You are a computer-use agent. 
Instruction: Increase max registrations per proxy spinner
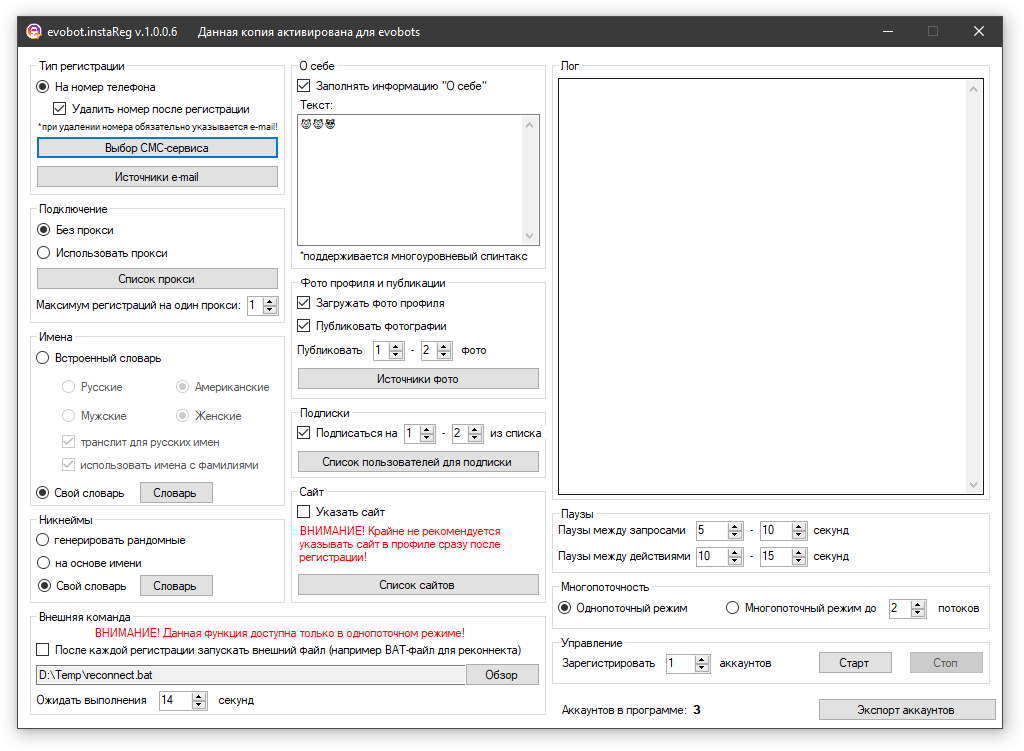(270, 301)
